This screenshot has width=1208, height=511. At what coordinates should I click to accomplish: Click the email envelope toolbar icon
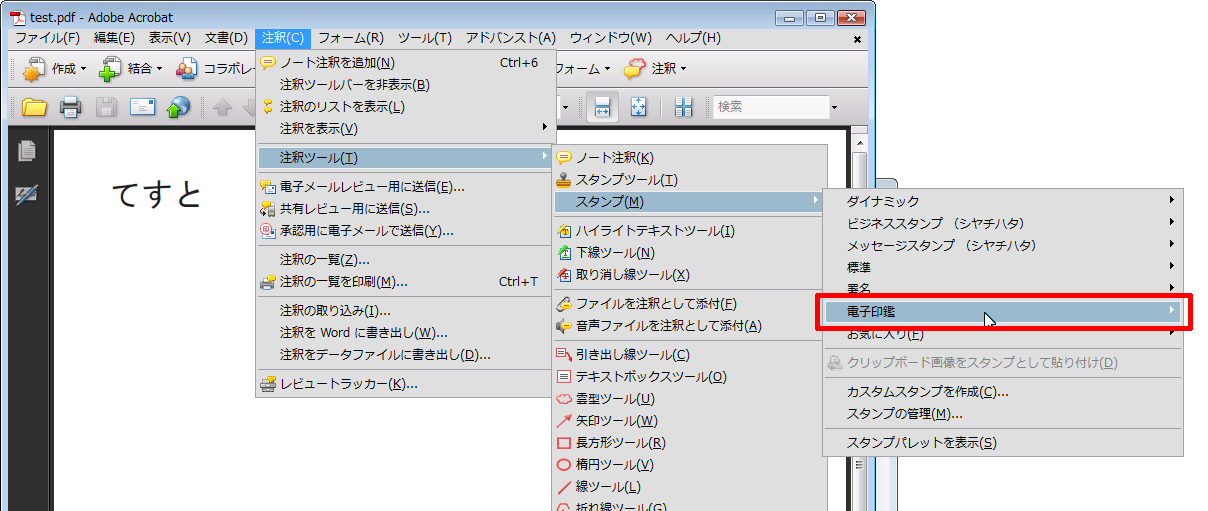[x=142, y=107]
